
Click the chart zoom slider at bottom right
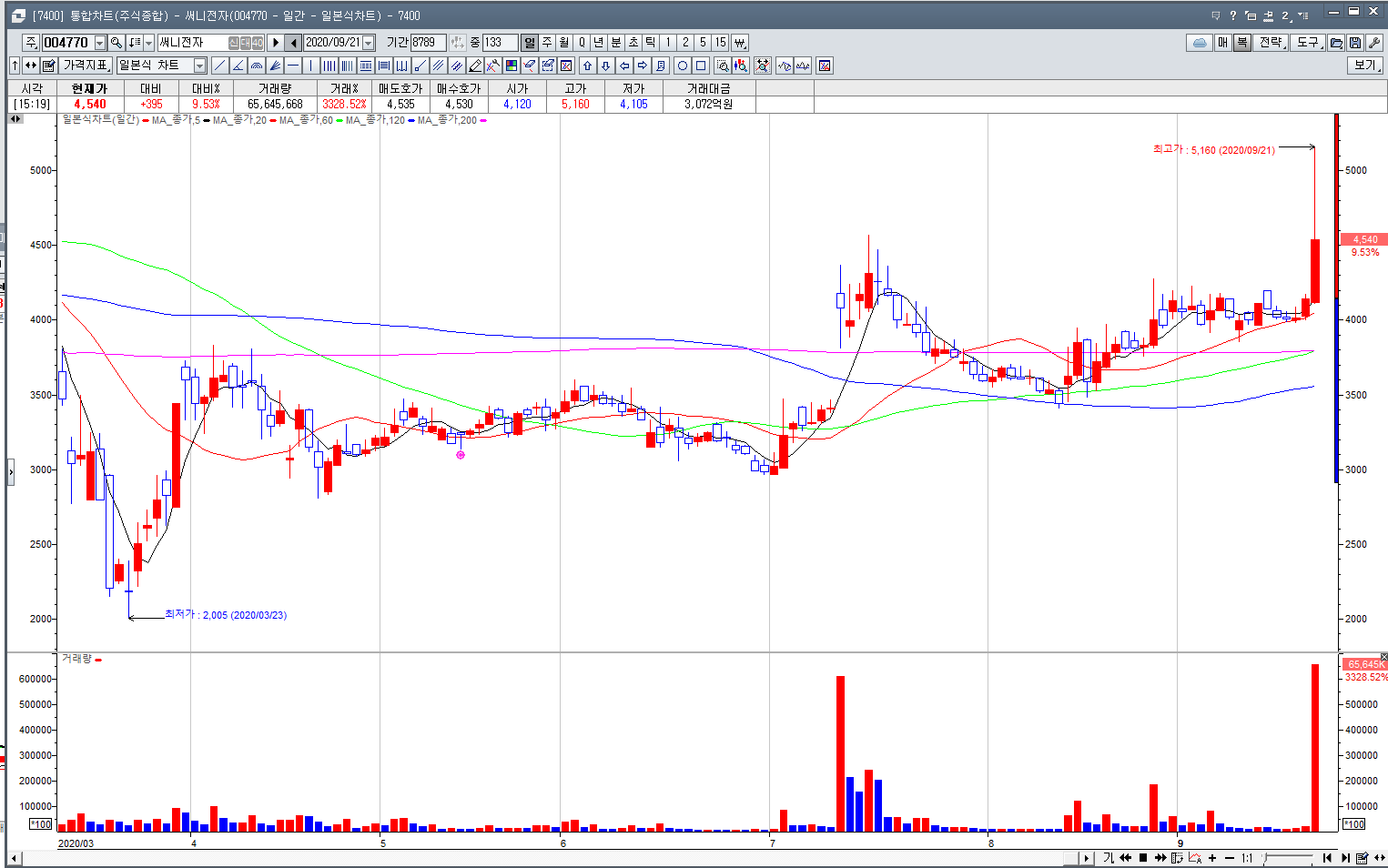tap(1288, 858)
